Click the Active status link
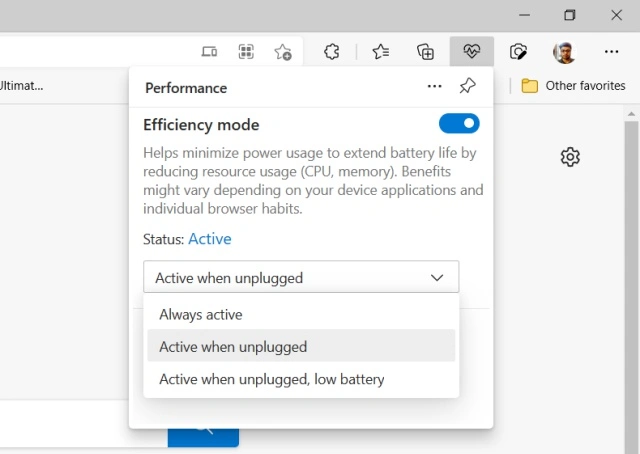This screenshot has height=454, width=640. tap(209, 239)
